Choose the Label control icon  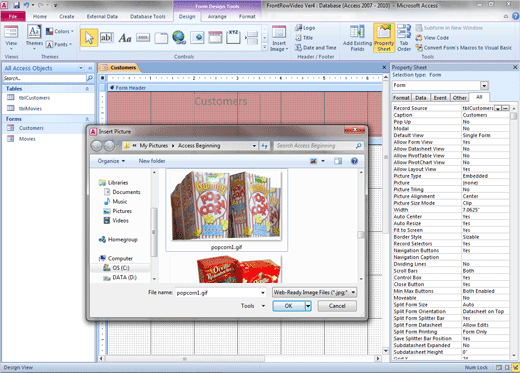(125, 38)
